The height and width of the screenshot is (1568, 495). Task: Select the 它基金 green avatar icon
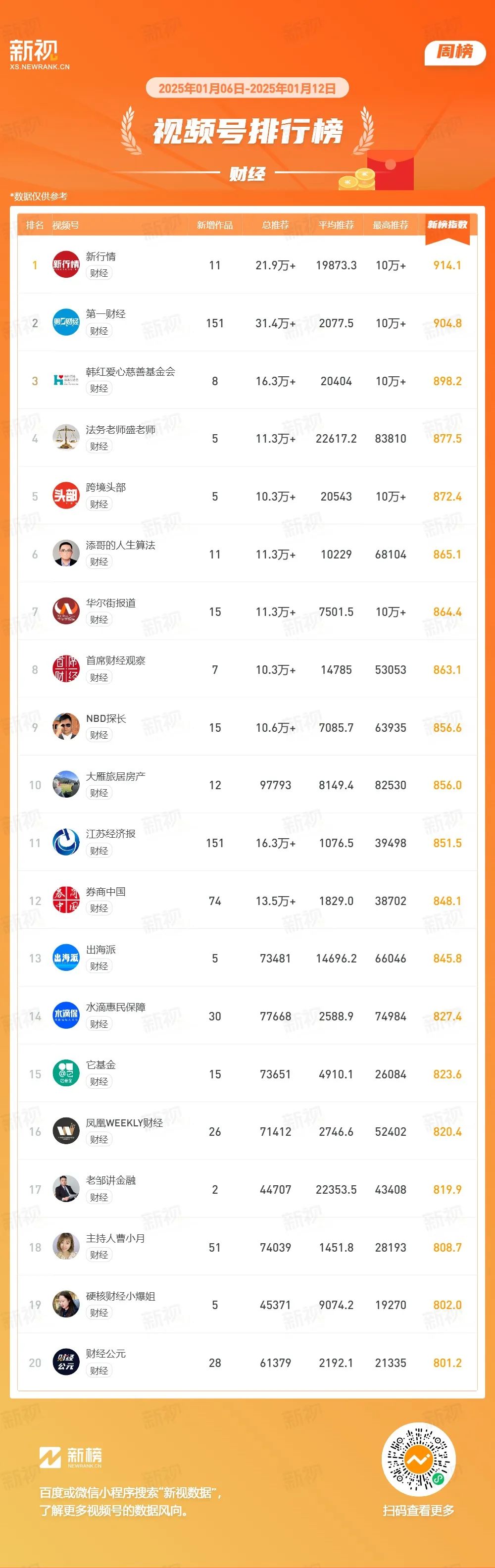tap(66, 1073)
